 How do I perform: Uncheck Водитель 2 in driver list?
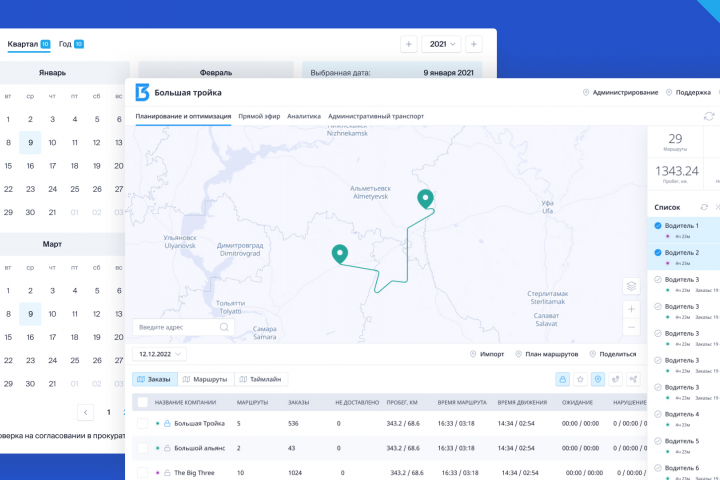(x=658, y=253)
